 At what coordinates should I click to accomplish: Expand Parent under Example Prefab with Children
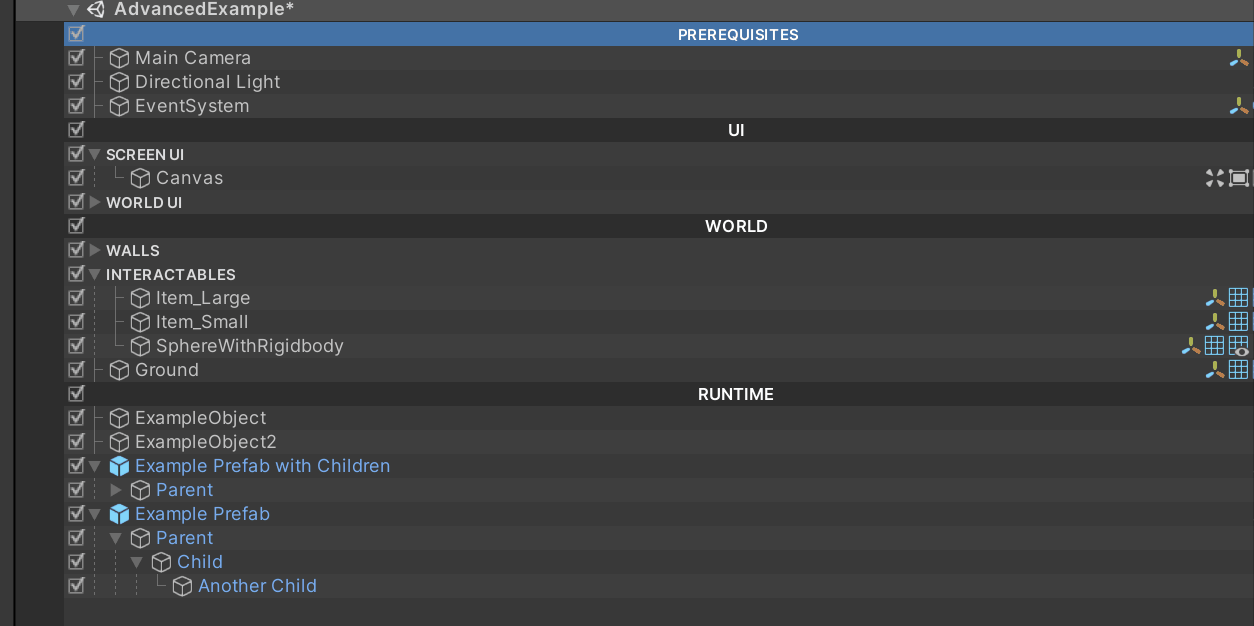(x=116, y=490)
